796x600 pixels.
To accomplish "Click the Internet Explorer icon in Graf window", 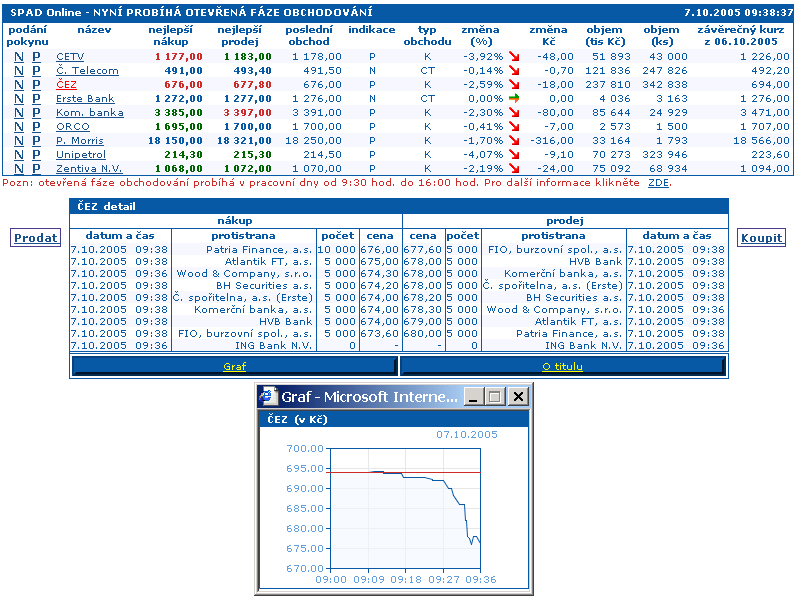I will 268,397.
